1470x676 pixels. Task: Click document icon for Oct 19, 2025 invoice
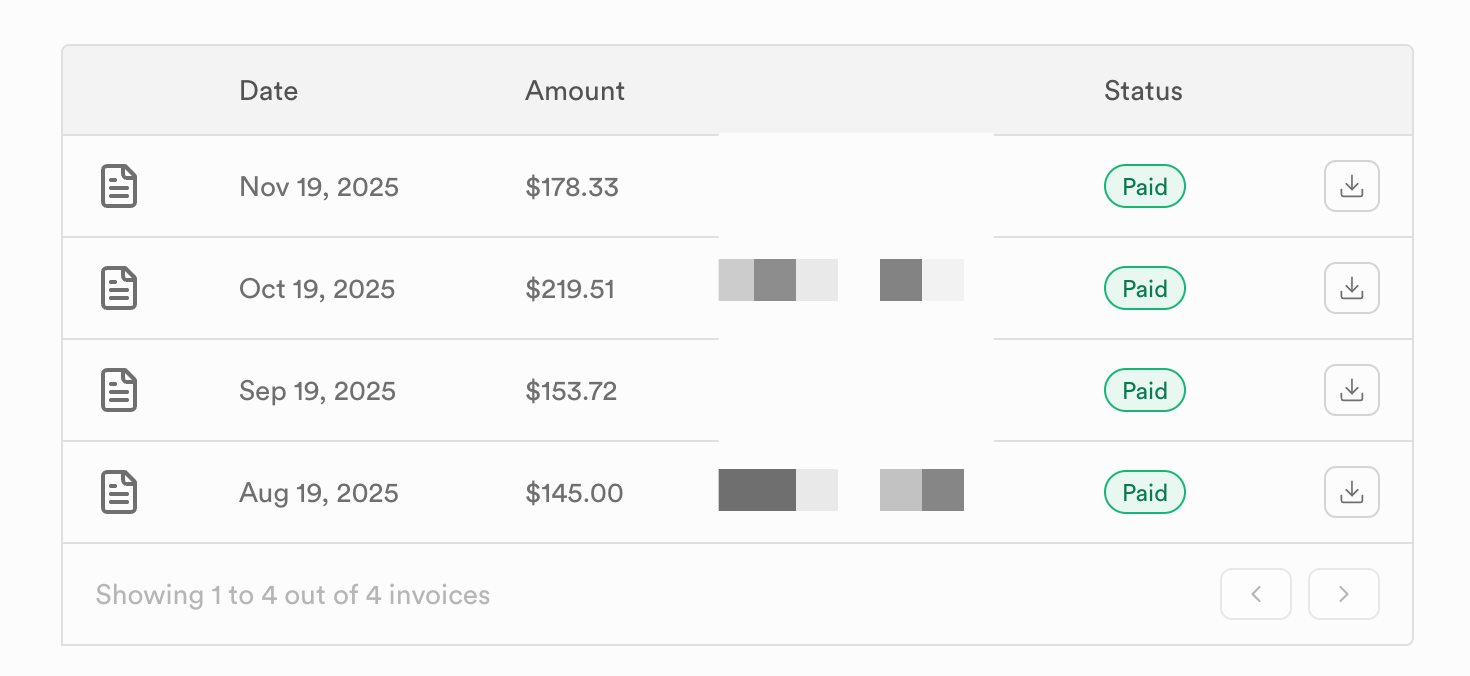tap(119, 289)
